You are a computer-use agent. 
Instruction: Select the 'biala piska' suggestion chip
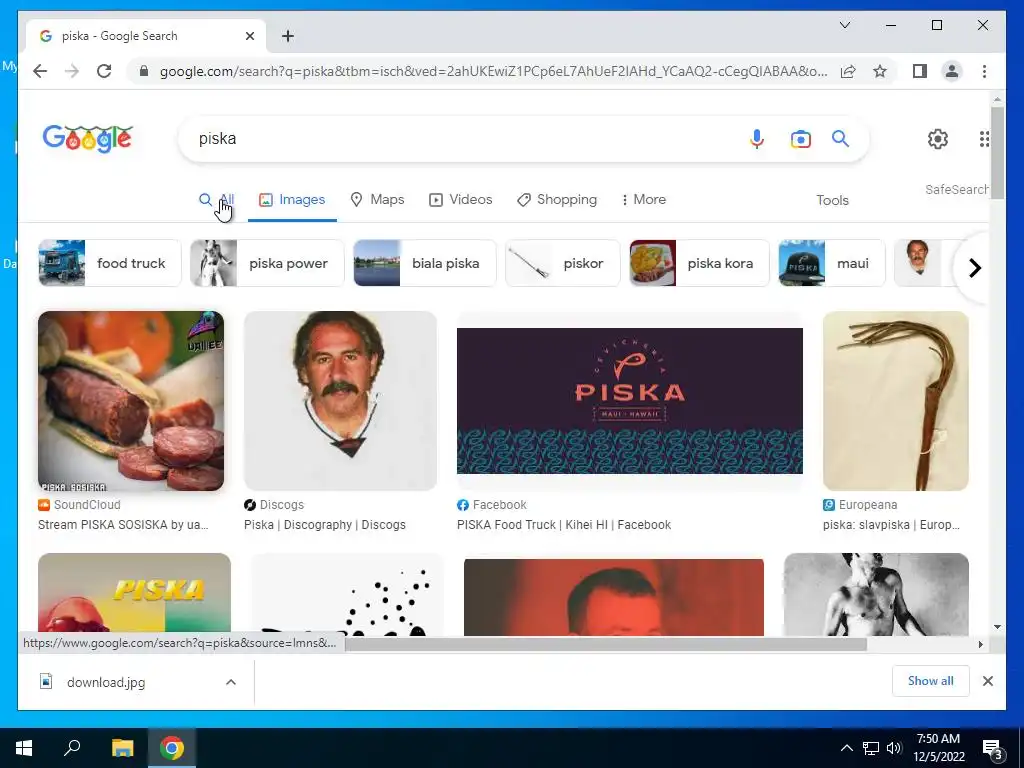(424, 263)
